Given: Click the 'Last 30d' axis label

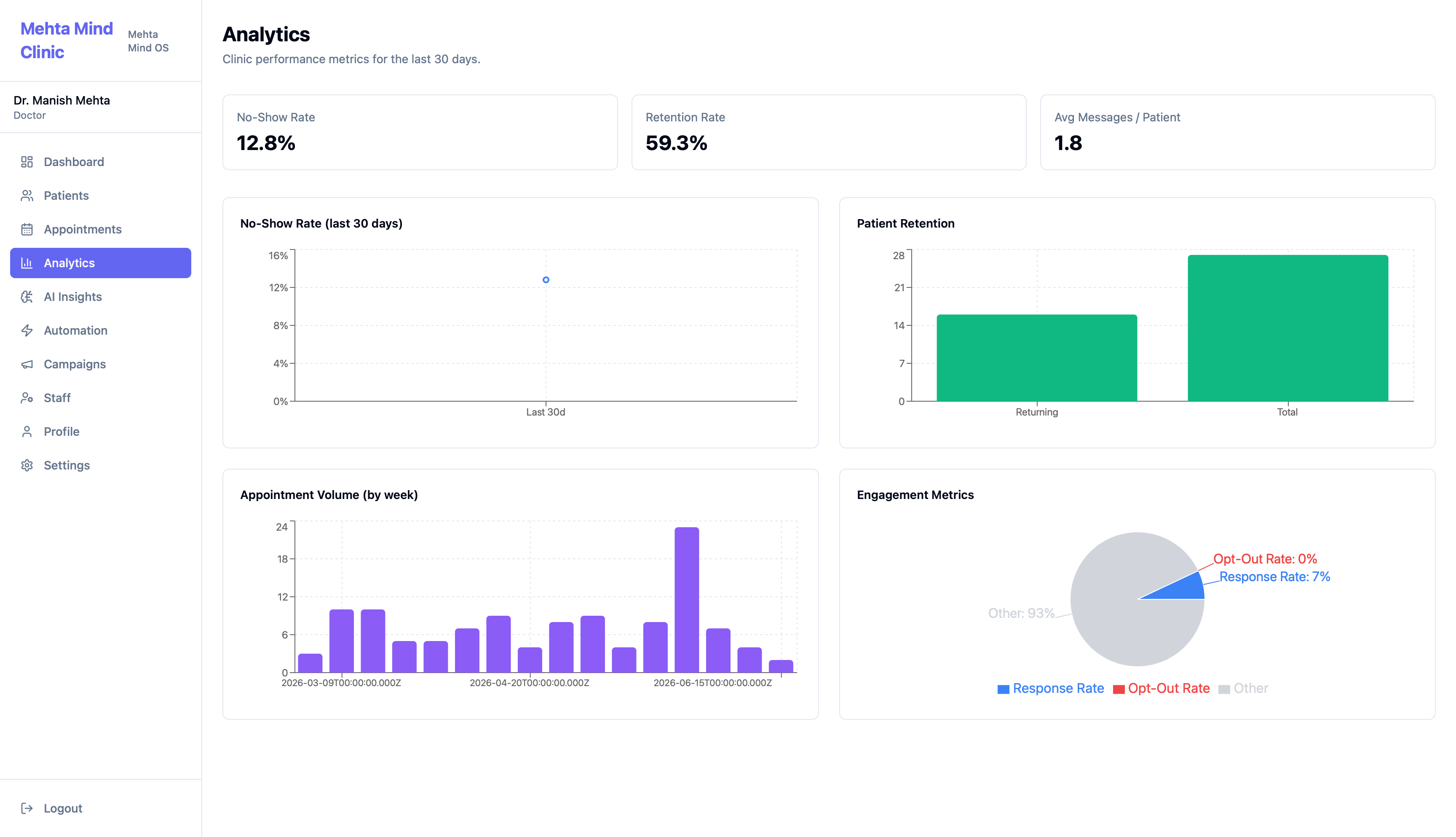Looking at the screenshot, I should (x=545, y=412).
